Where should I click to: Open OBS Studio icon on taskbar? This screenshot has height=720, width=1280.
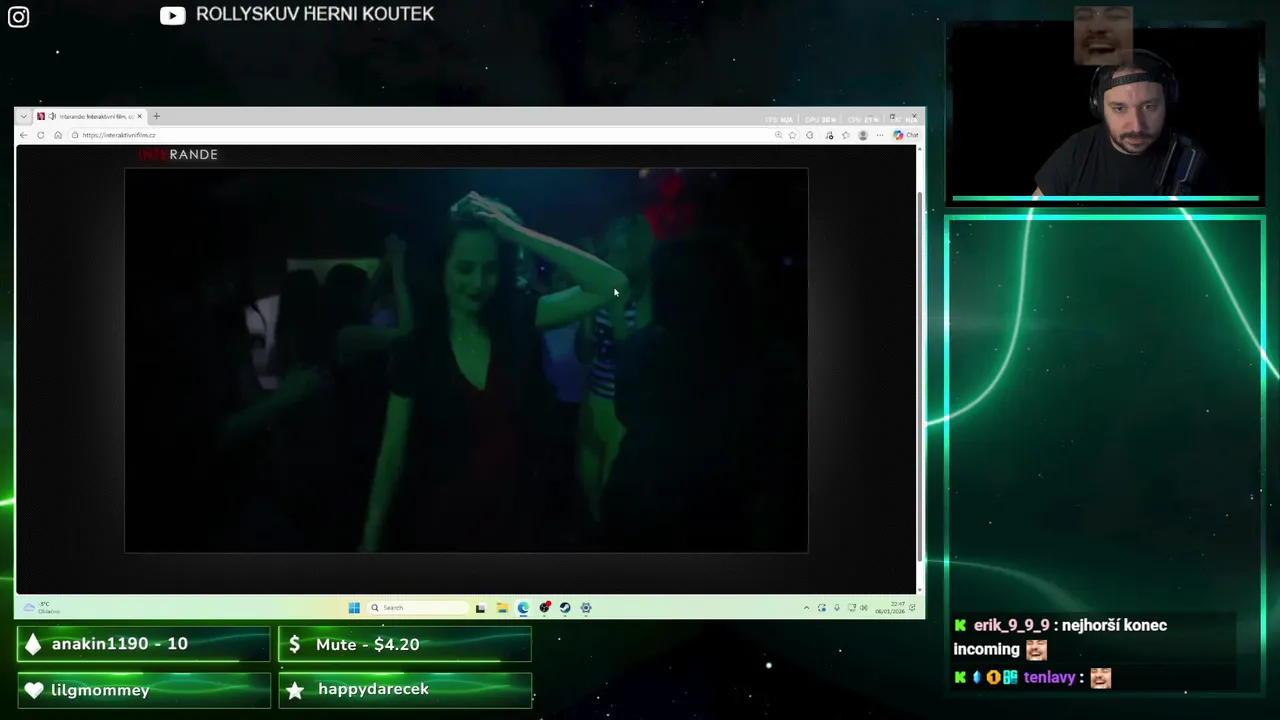(544, 607)
